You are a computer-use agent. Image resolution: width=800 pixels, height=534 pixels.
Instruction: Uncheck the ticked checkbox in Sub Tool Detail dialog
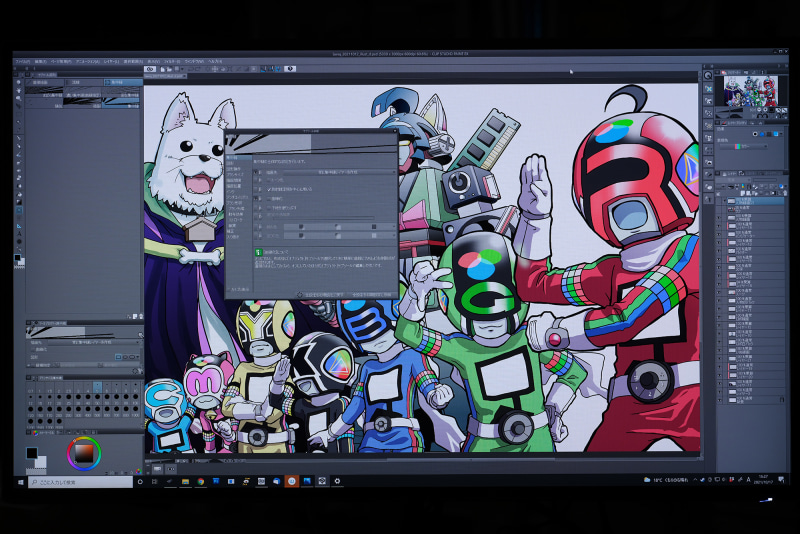[269, 189]
